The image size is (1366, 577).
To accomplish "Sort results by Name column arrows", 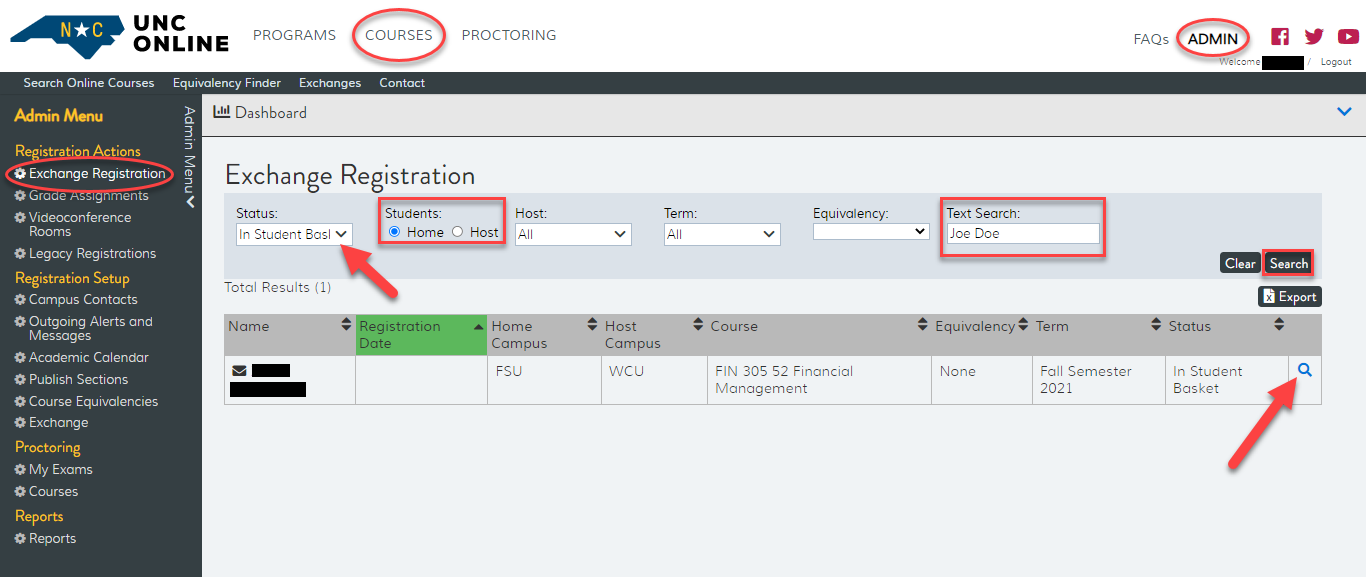I will [x=347, y=326].
